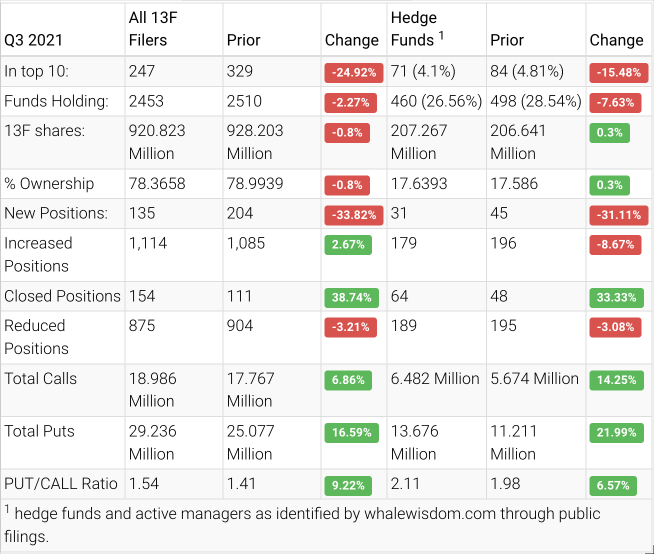Select the Q3 2021 header cell

pos(34,40)
